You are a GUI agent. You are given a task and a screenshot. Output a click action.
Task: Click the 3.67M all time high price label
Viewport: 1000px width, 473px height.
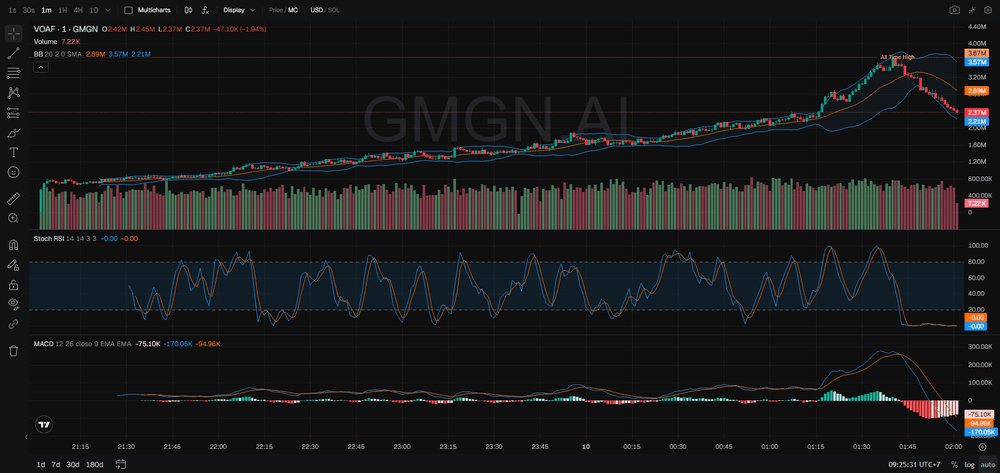pyautogui.click(x=978, y=54)
